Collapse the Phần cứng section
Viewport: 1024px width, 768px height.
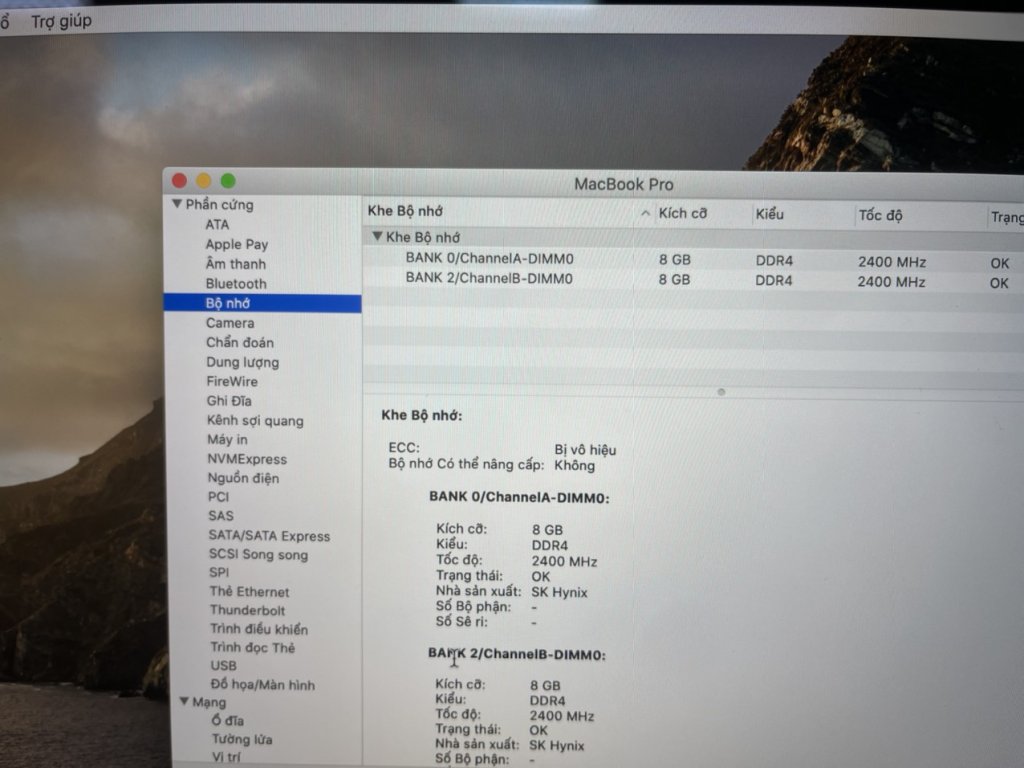[x=177, y=204]
